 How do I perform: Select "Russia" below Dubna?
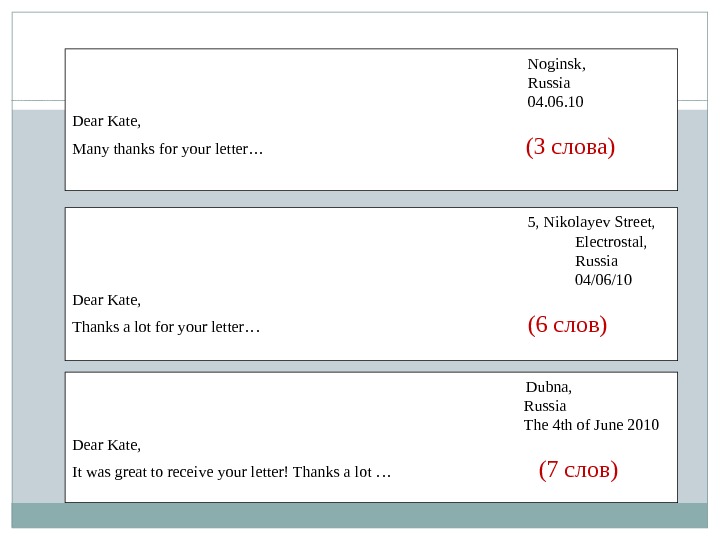[545, 406]
